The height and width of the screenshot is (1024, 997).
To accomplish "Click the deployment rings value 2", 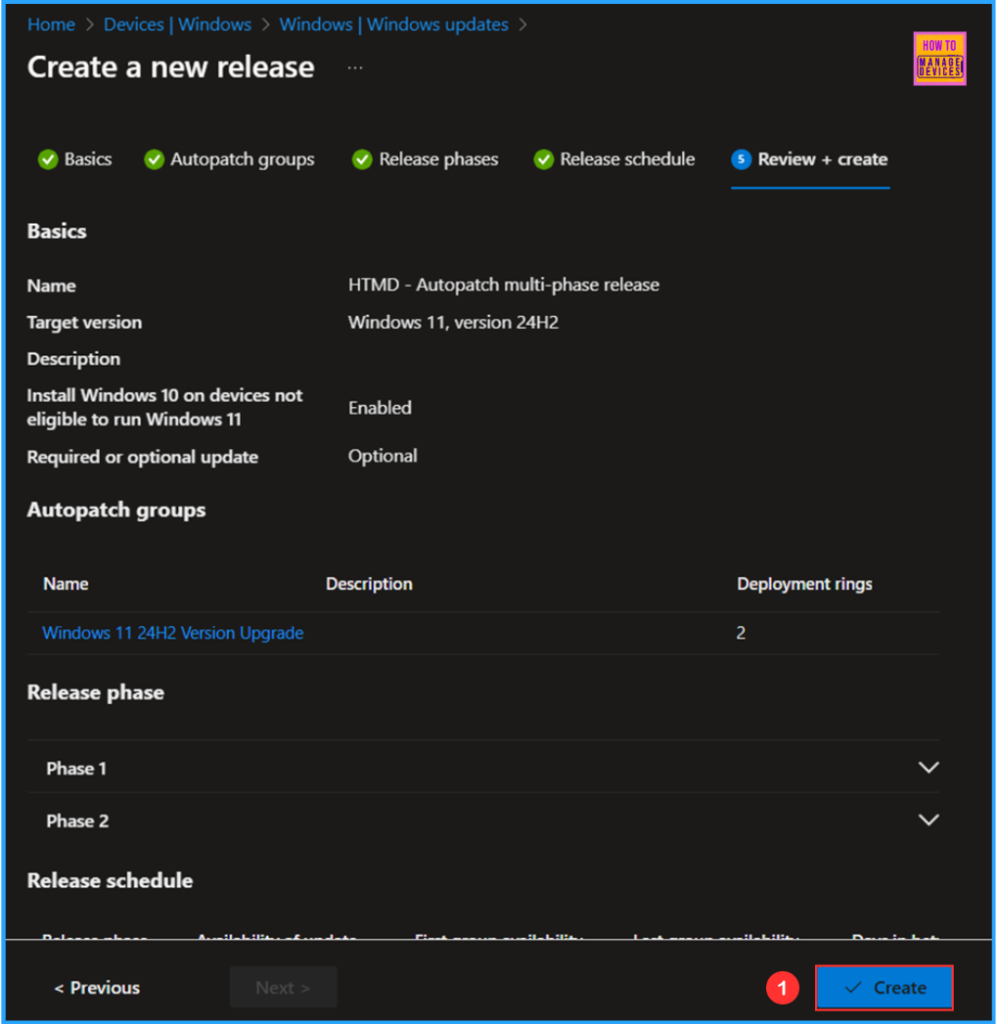I will tap(741, 633).
